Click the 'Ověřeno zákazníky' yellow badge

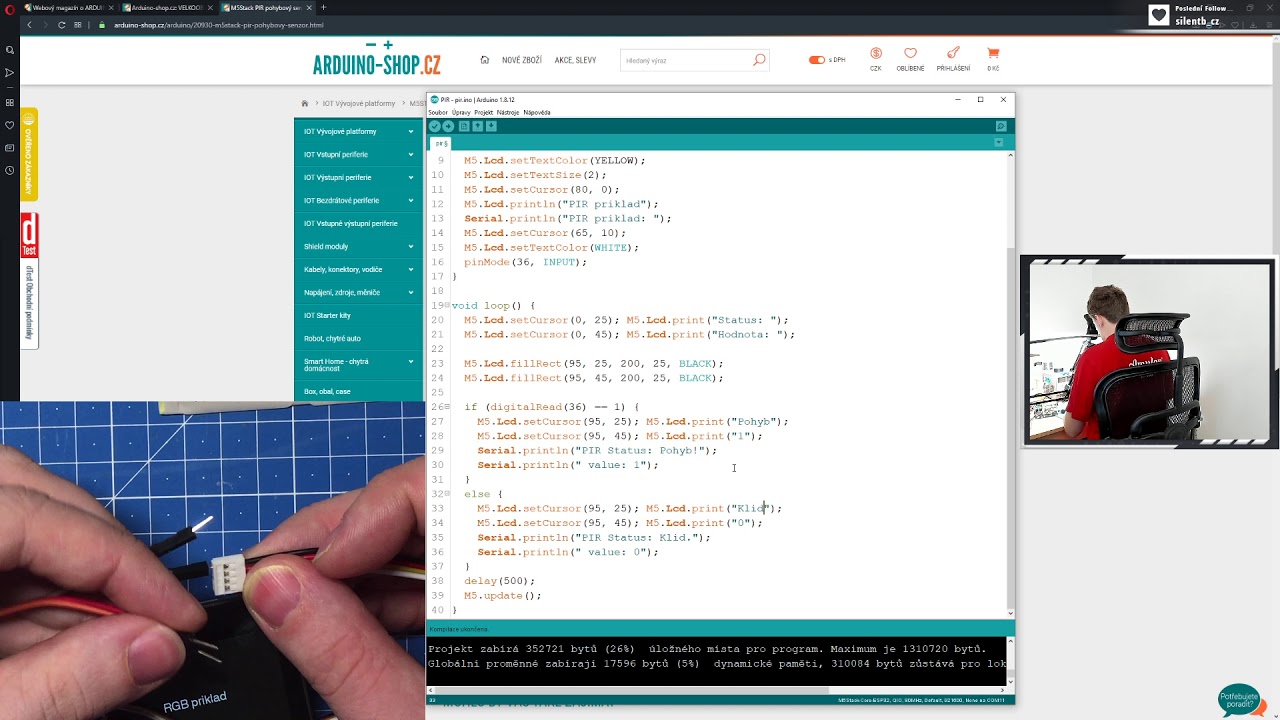click(x=29, y=155)
